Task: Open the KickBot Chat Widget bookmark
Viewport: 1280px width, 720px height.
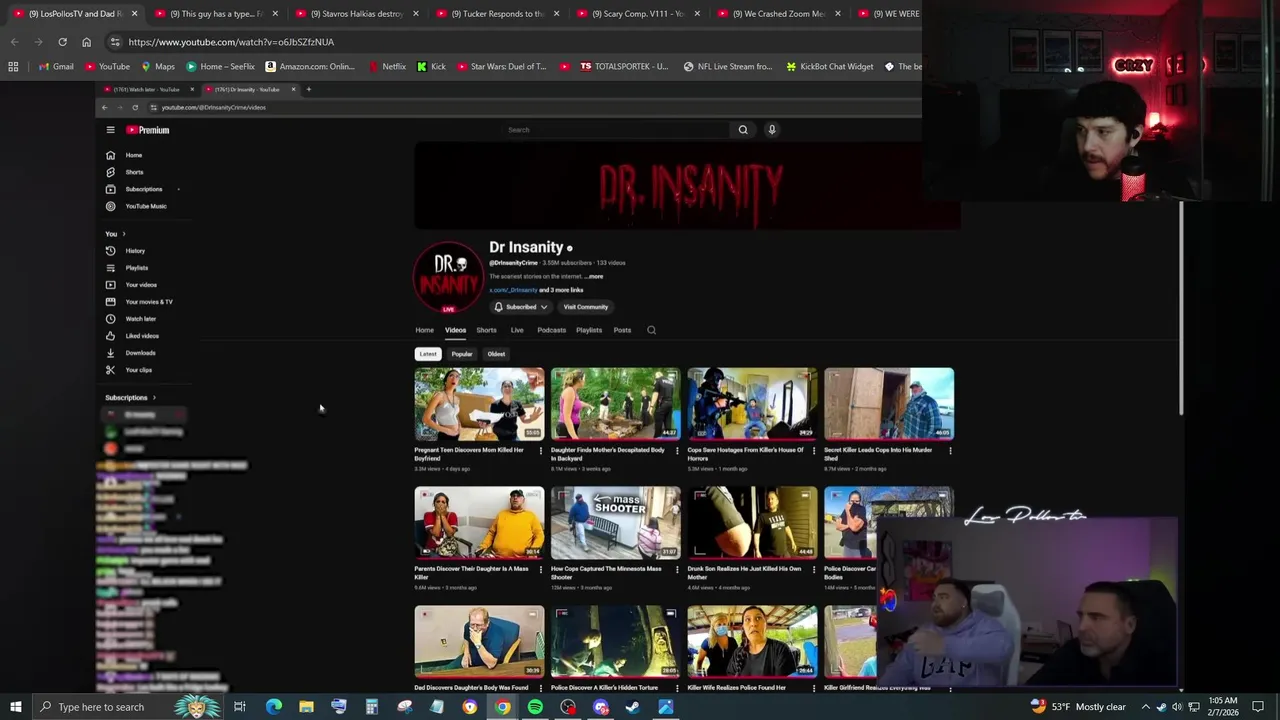Action: [x=830, y=67]
